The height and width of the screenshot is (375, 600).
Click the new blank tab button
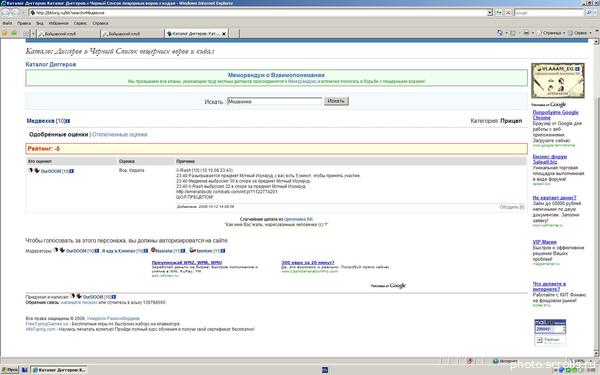pyautogui.click(x=235, y=34)
